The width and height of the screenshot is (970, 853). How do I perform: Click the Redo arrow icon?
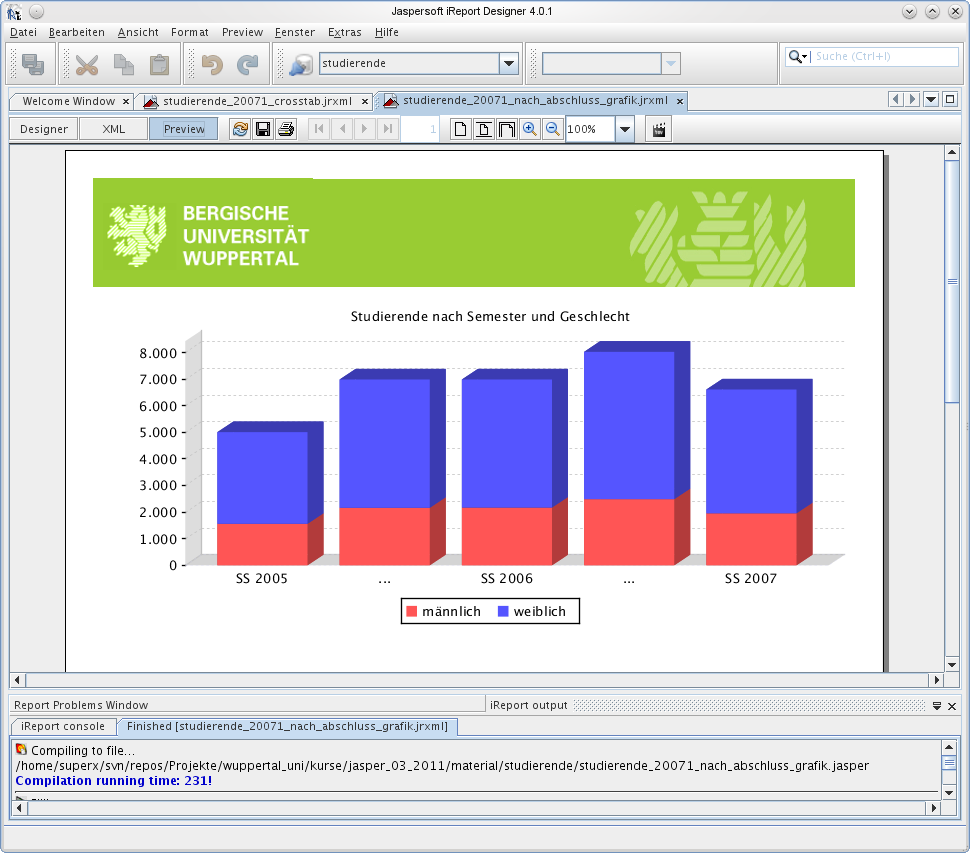(x=248, y=64)
